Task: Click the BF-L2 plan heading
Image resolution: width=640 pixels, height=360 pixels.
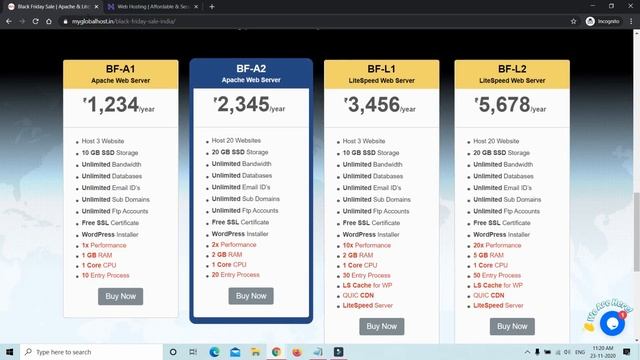Action: (512, 69)
